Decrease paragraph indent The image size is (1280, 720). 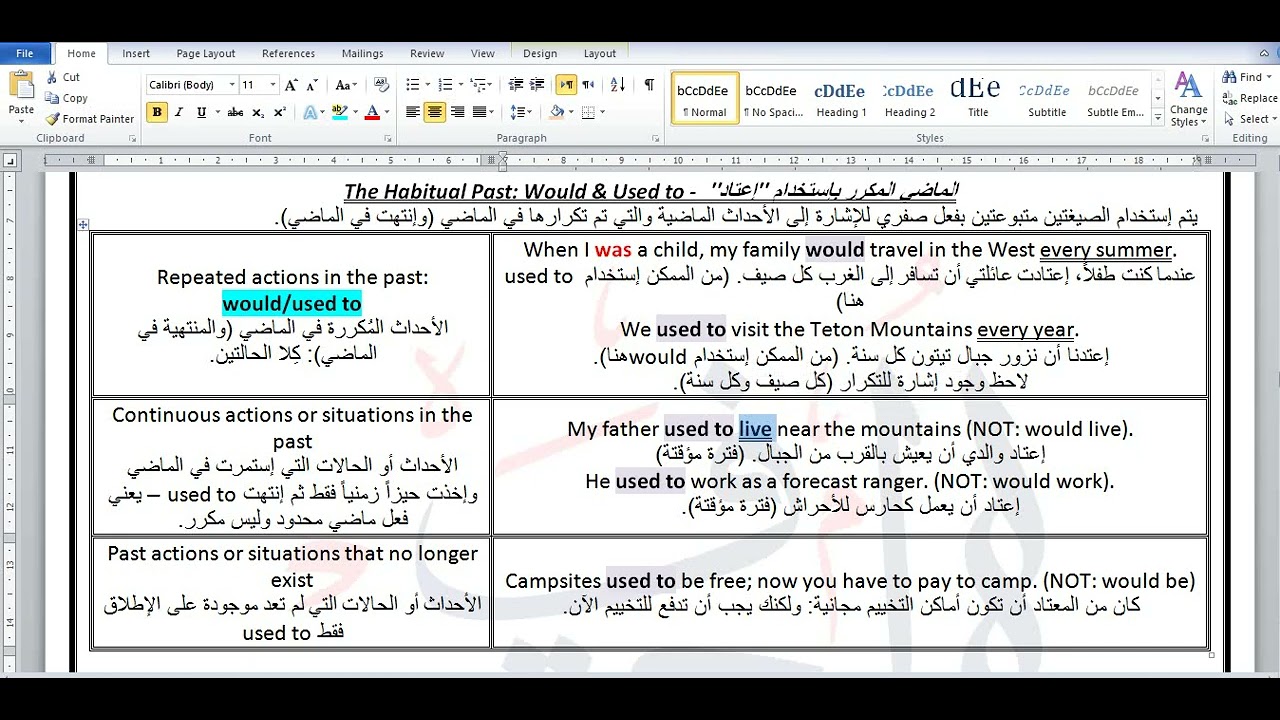(x=516, y=85)
